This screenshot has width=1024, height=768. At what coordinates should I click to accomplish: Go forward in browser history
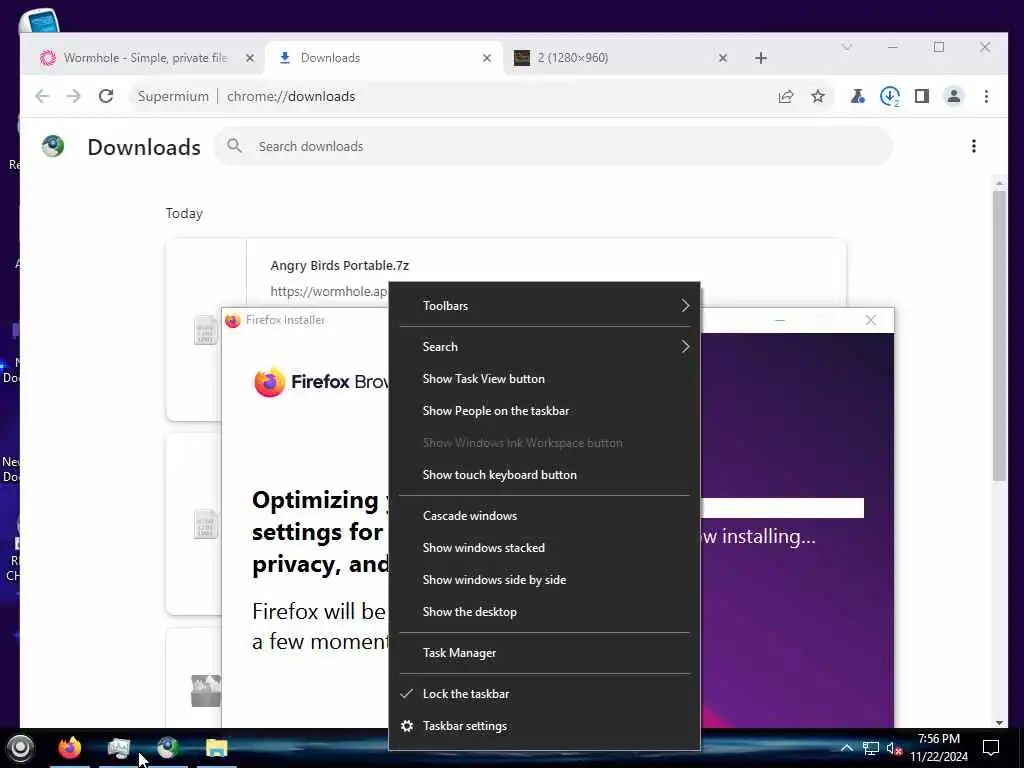(x=74, y=97)
